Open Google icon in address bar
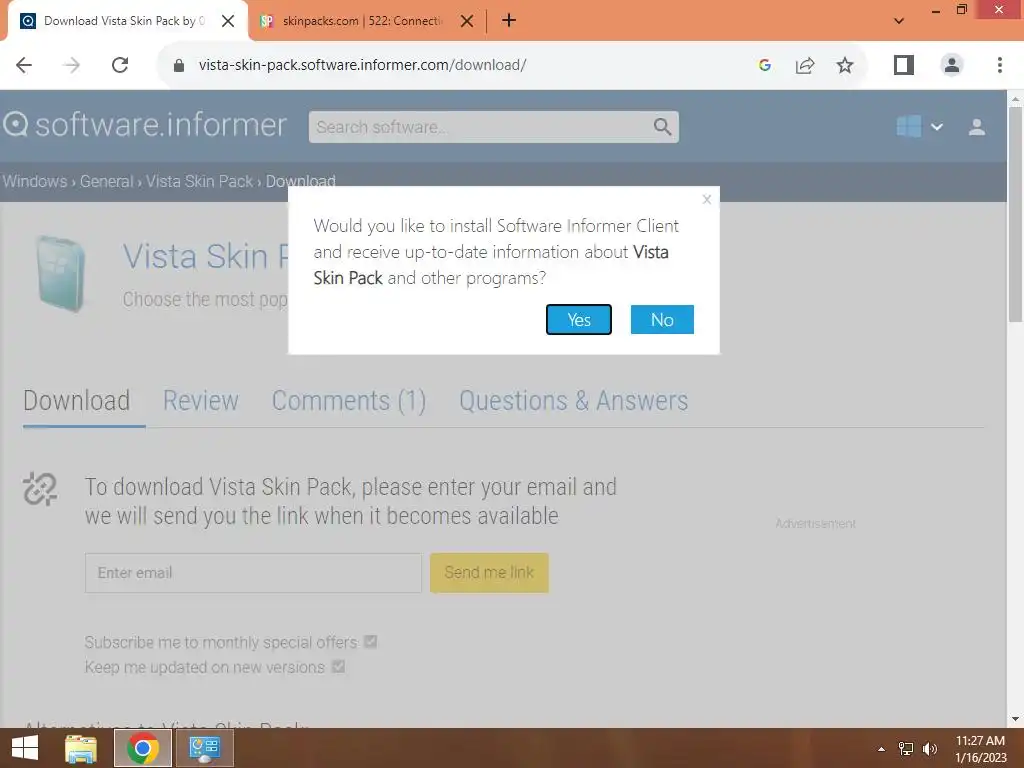Image resolution: width=1024 pixels, height=768 pixels. point(765,65)
